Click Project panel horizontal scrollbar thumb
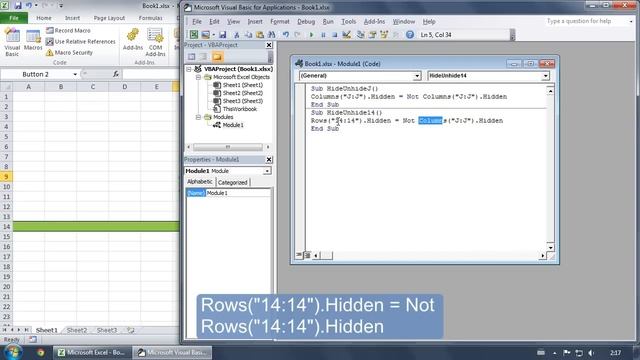Screen dimensions: 640x360 (x=228, y=147)
